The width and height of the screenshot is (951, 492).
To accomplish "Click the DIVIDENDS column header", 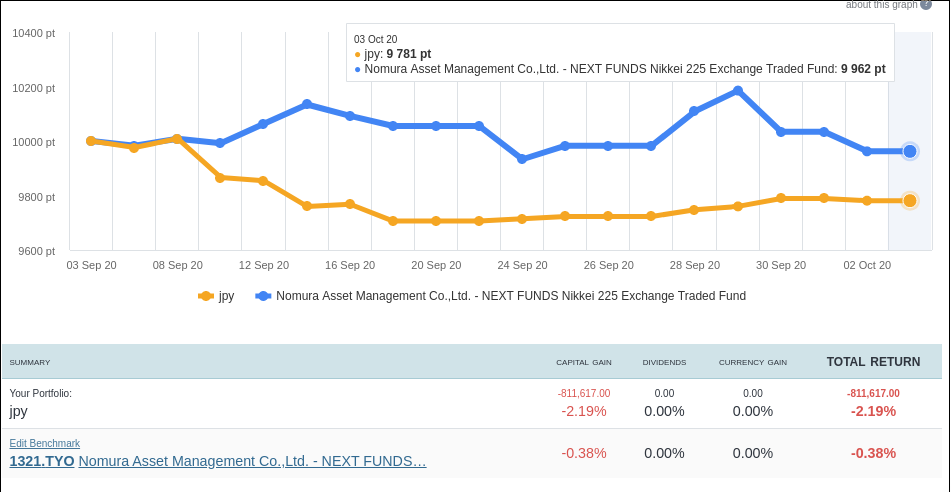I will (664, 362).
